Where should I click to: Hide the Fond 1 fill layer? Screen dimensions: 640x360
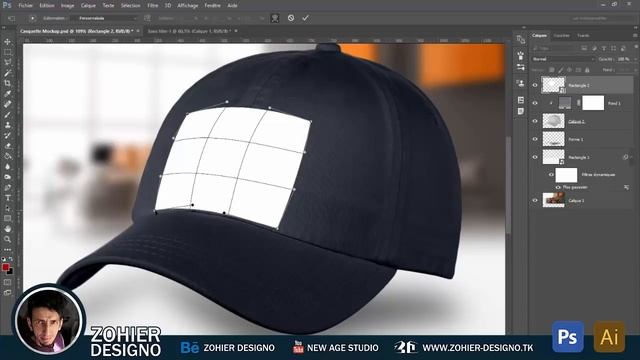coord(535,103)
